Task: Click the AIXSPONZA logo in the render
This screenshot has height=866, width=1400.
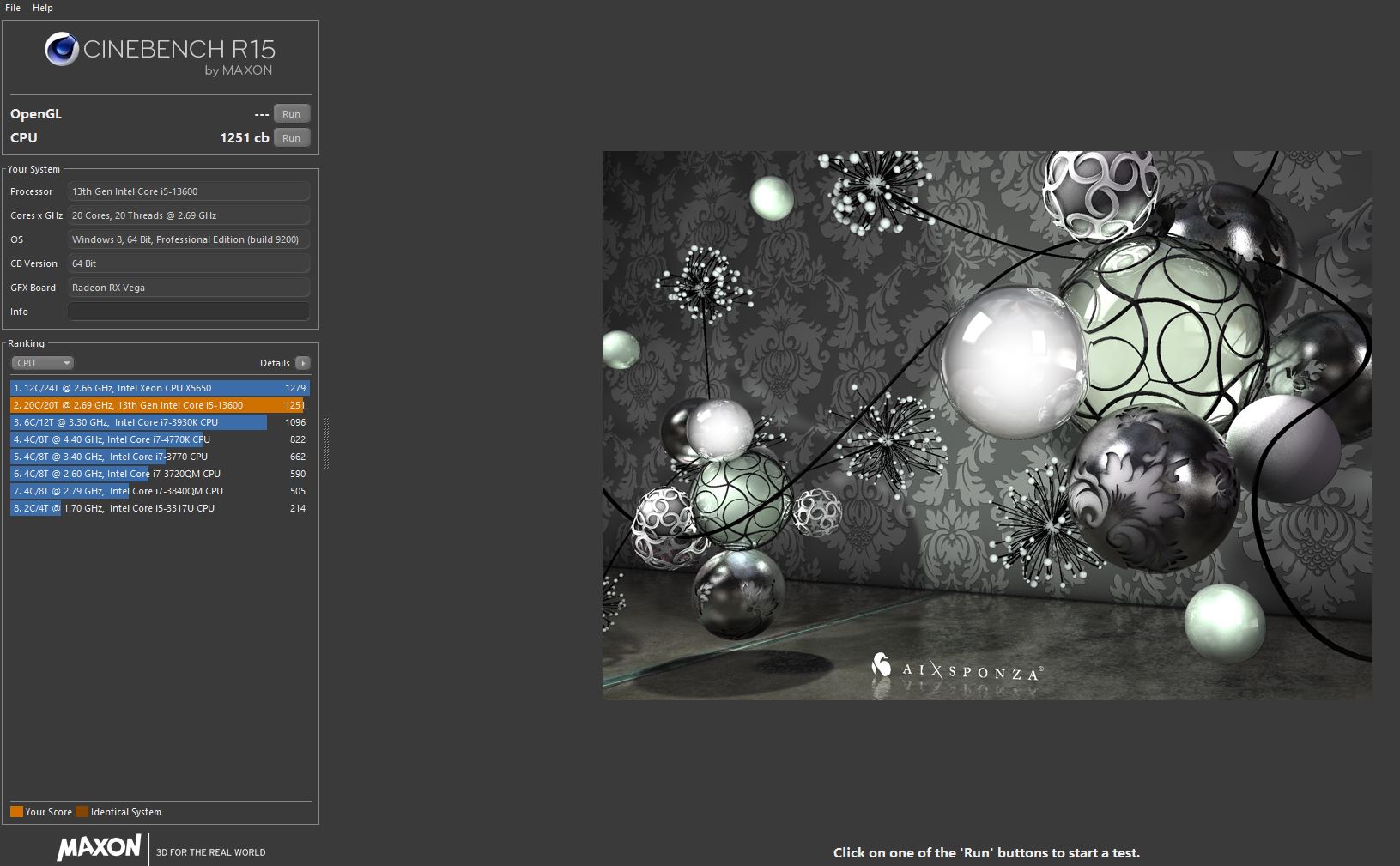Action: point(957,669)
